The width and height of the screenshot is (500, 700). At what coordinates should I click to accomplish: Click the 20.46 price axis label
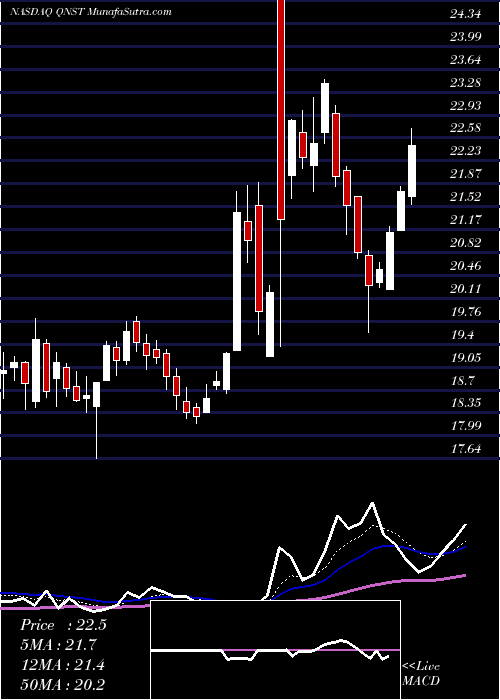click(x=466, y=266)
